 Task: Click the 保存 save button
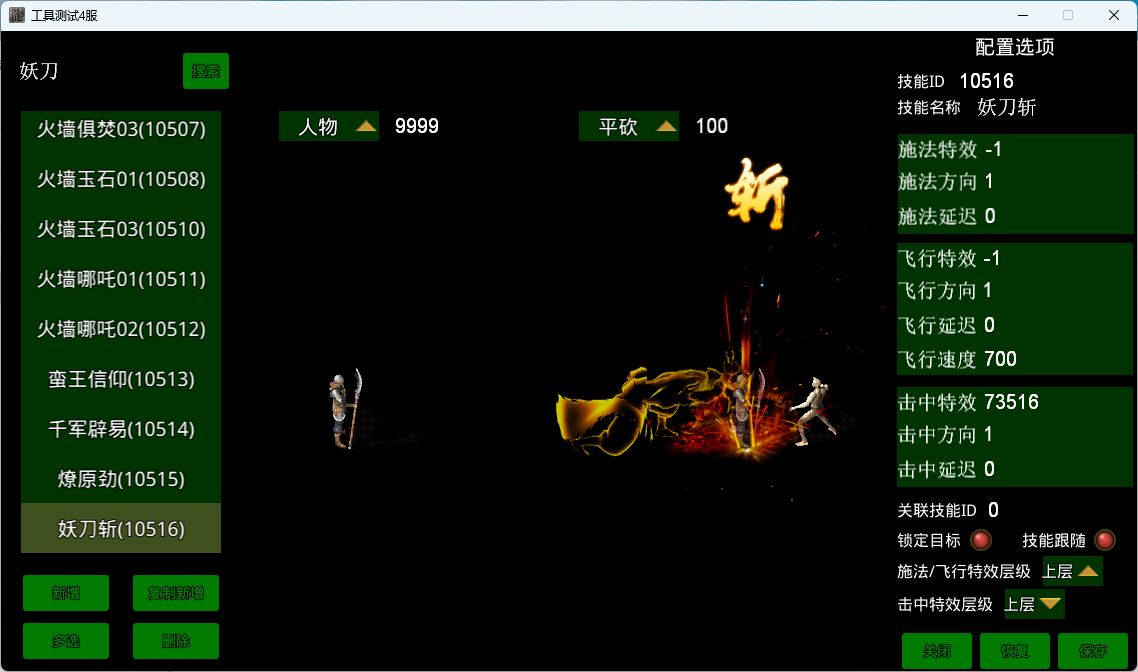point(1092,650)
